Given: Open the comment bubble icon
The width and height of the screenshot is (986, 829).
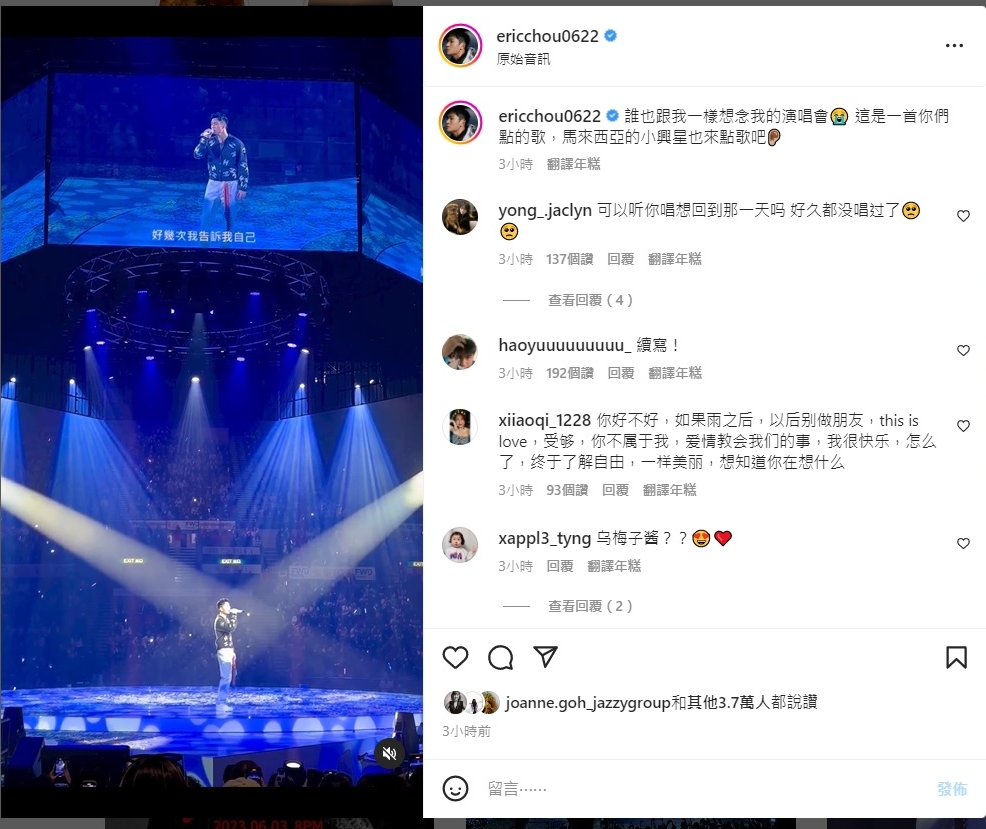Looking at the screenshot, I should [501, 657].
